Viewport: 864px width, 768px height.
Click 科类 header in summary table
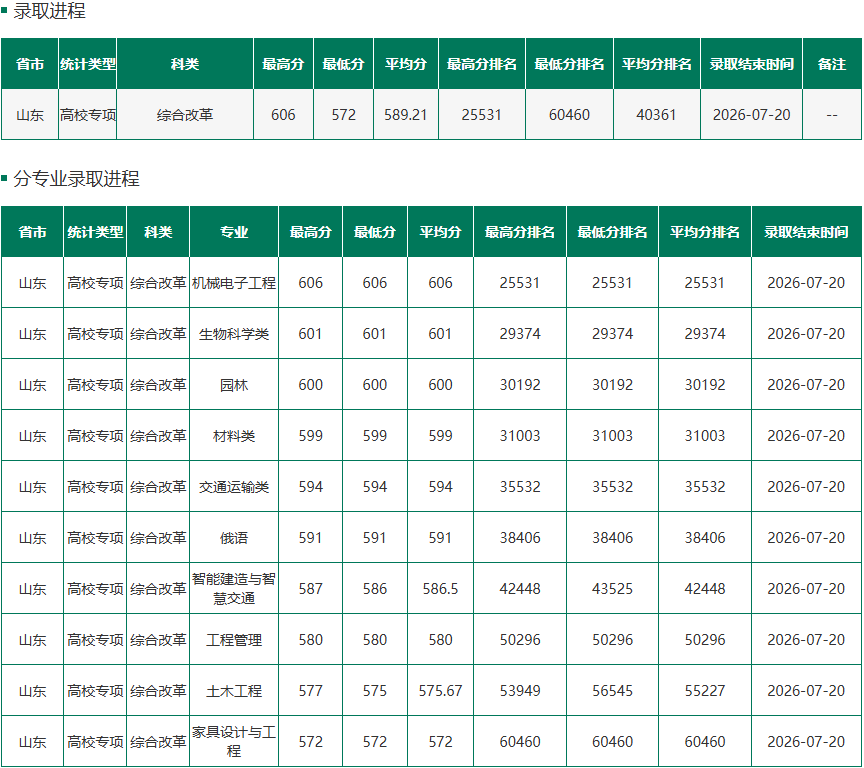point(185,64)
